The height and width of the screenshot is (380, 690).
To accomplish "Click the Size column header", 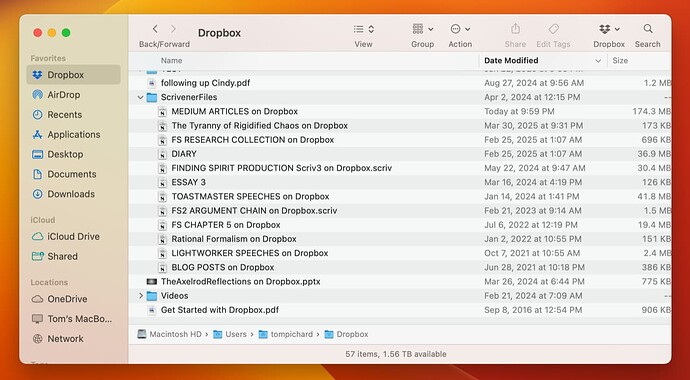I will [x=620, y=61].
